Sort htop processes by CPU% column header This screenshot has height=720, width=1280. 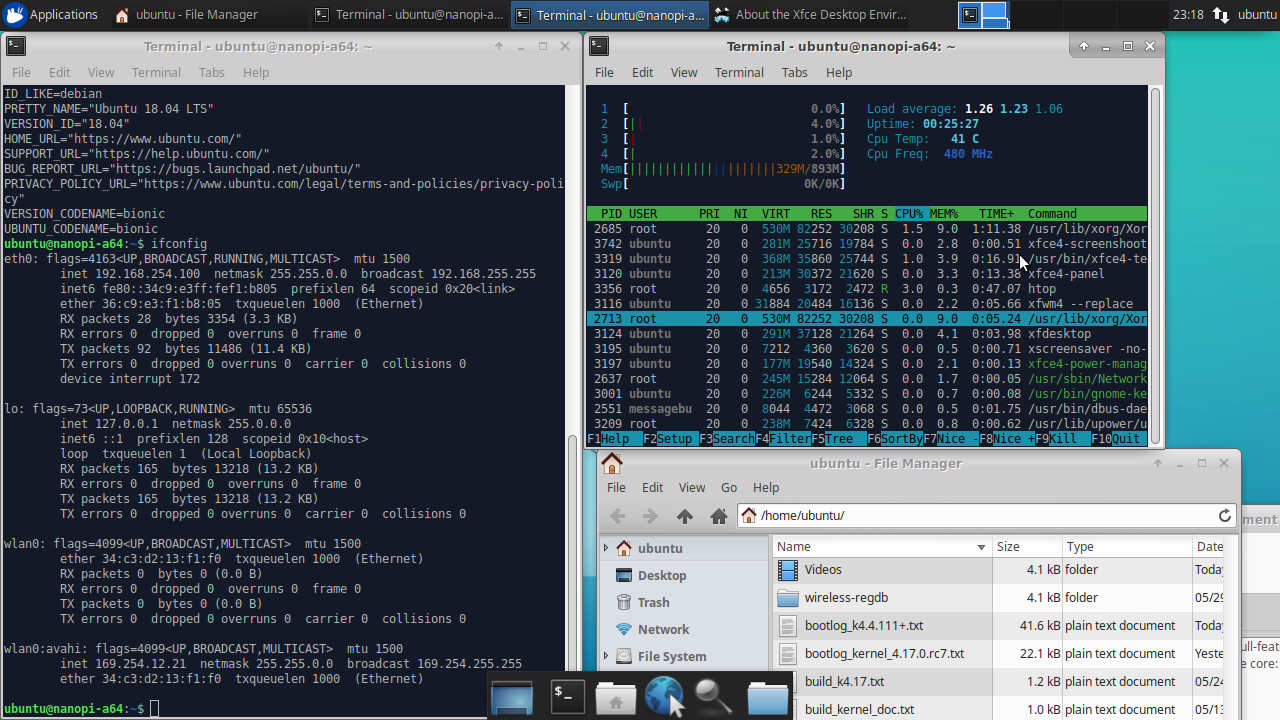tap(909, 213)
